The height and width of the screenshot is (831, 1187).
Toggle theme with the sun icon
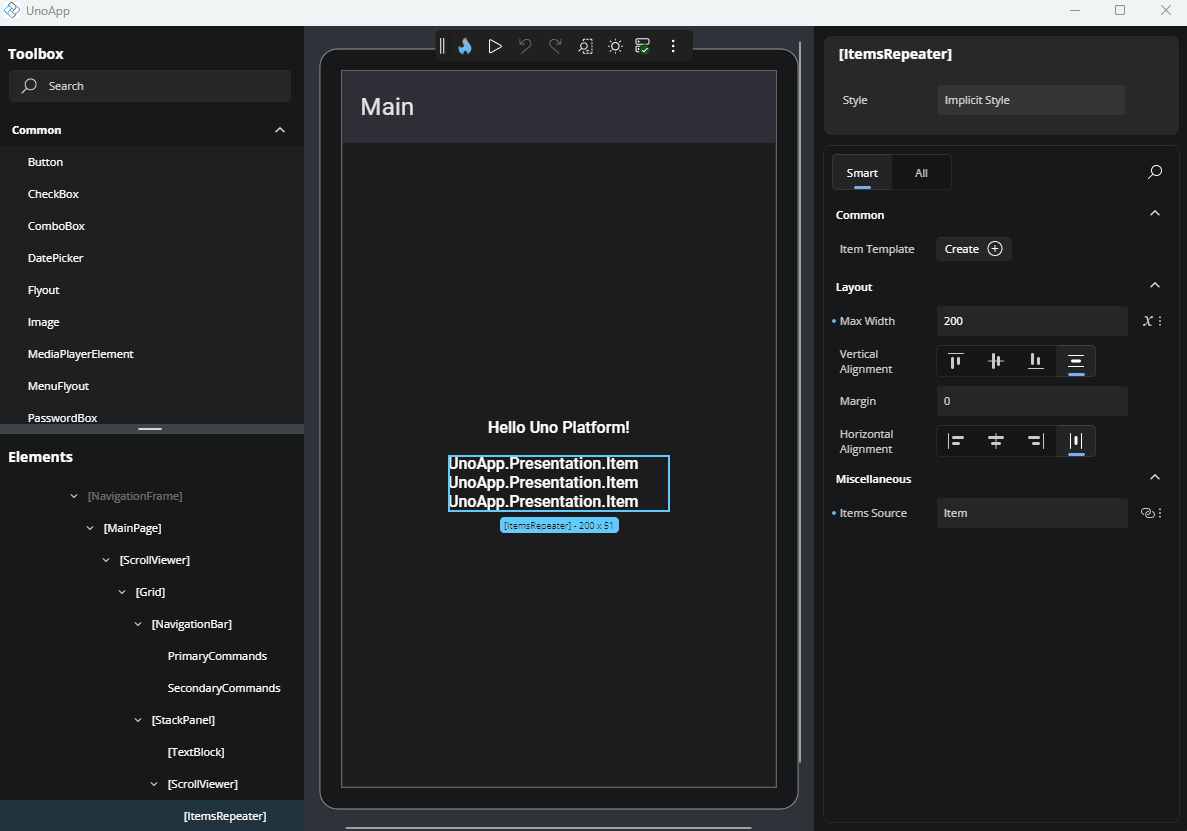click(615, 45)
